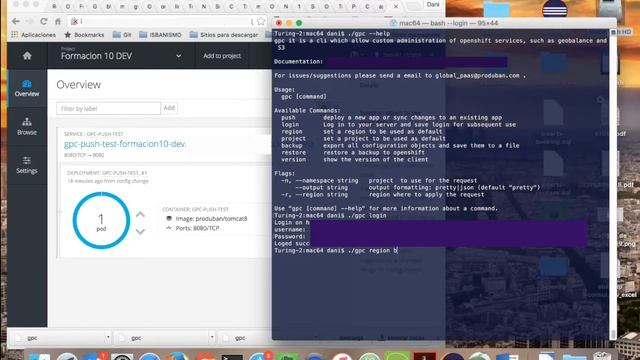Click the 'Available Commands:' line in terminal
The width and height of the screenshot is (640, 360).
[307, 111]
